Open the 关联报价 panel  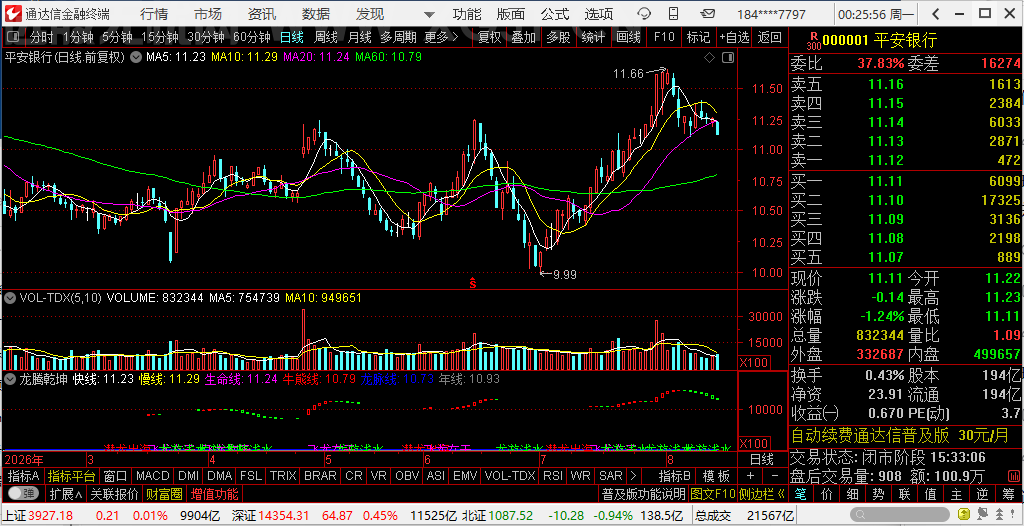(114, 493)
